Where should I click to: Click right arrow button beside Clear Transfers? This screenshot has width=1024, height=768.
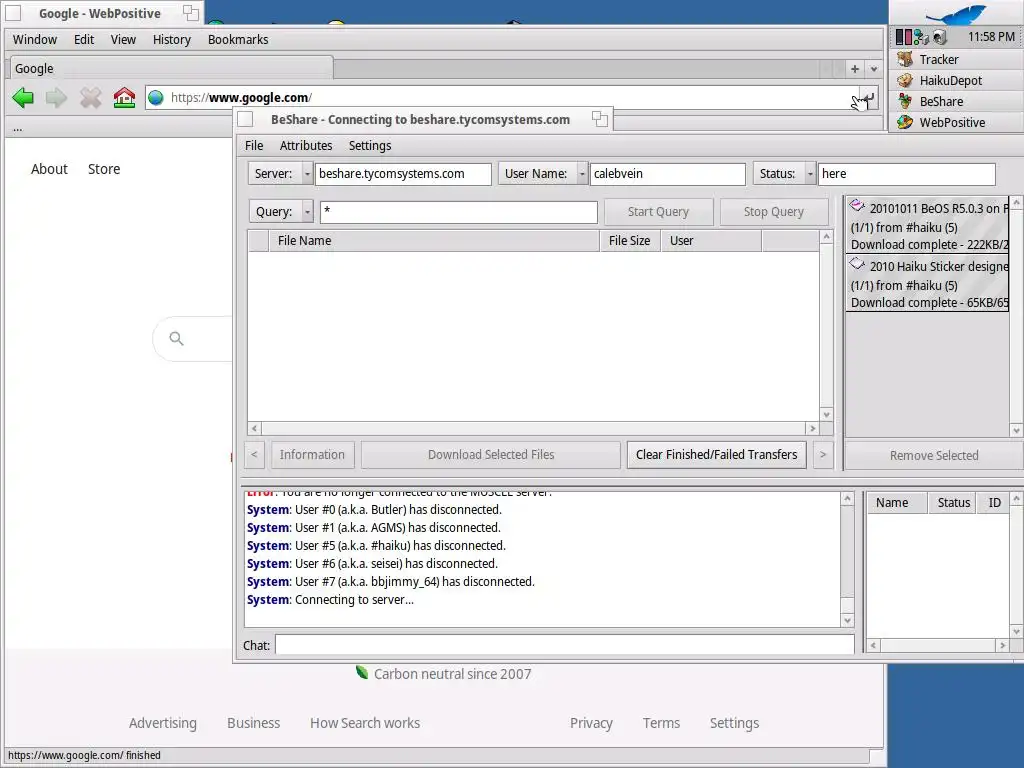pos(823,455)
